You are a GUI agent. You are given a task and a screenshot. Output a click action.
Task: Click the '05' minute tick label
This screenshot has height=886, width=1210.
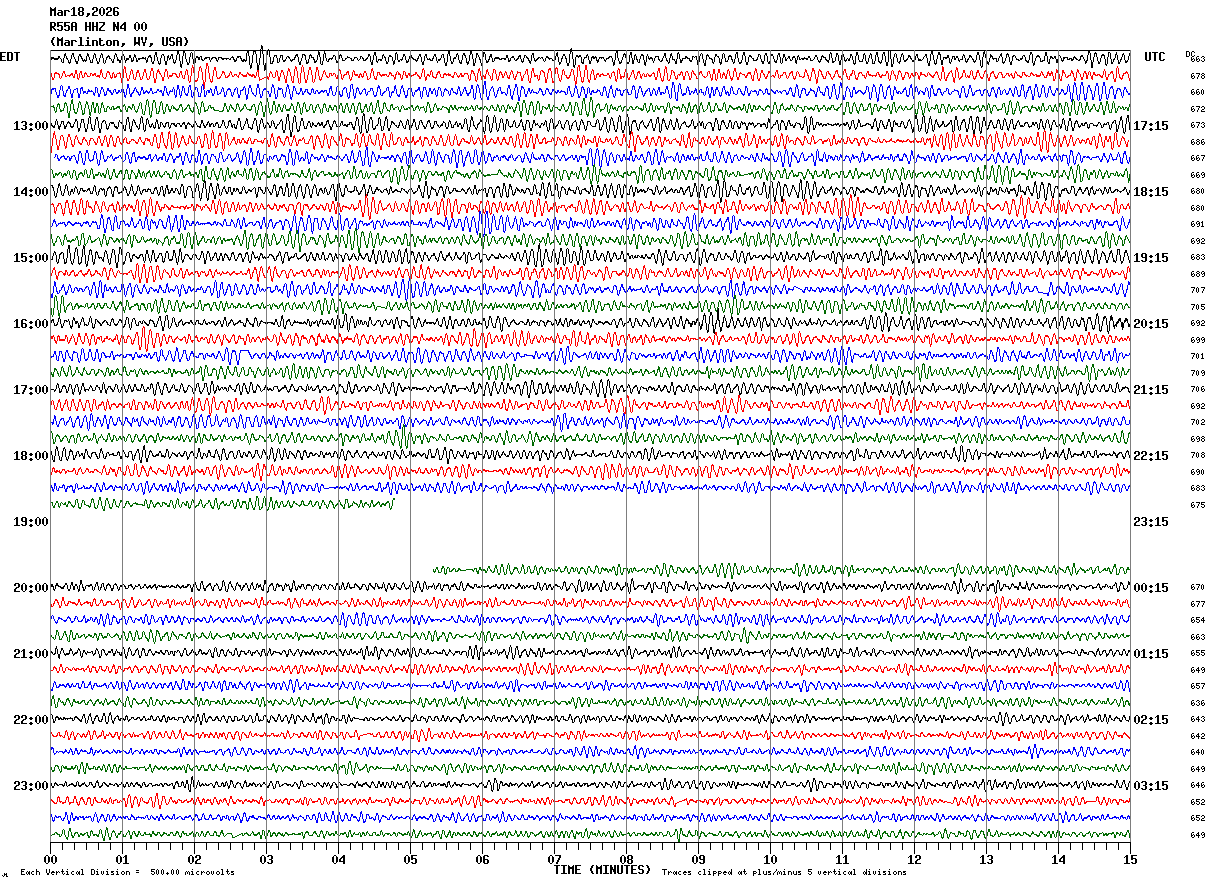tap(410, 859)
